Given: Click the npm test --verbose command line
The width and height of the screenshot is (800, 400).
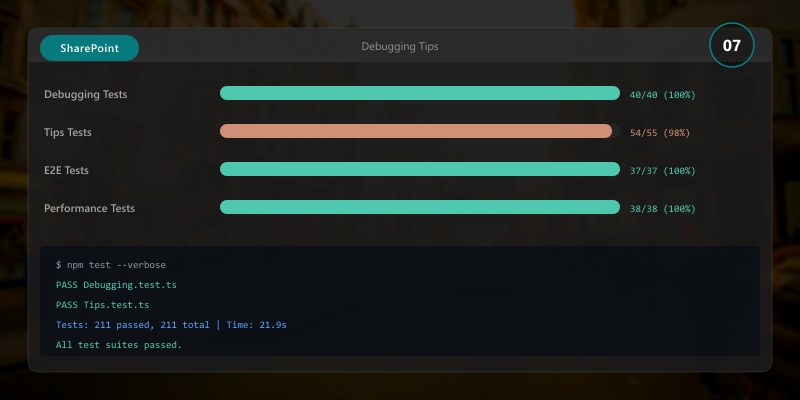Looking at the screenshot, I should click(111, 265).
